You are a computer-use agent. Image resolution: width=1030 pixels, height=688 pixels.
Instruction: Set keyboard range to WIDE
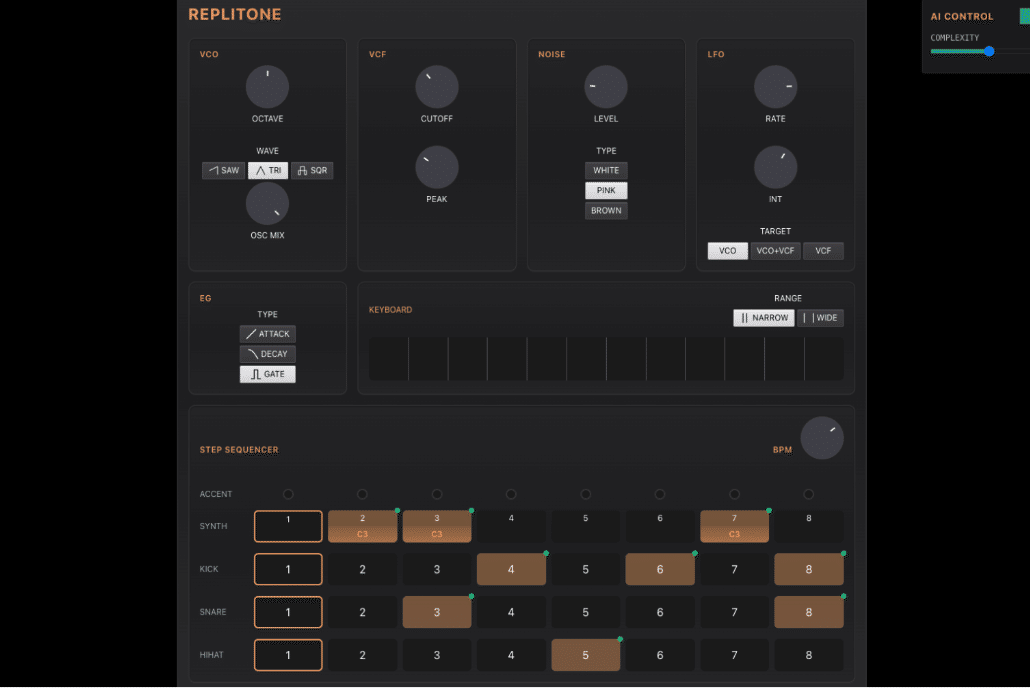[x=820, y=318]
